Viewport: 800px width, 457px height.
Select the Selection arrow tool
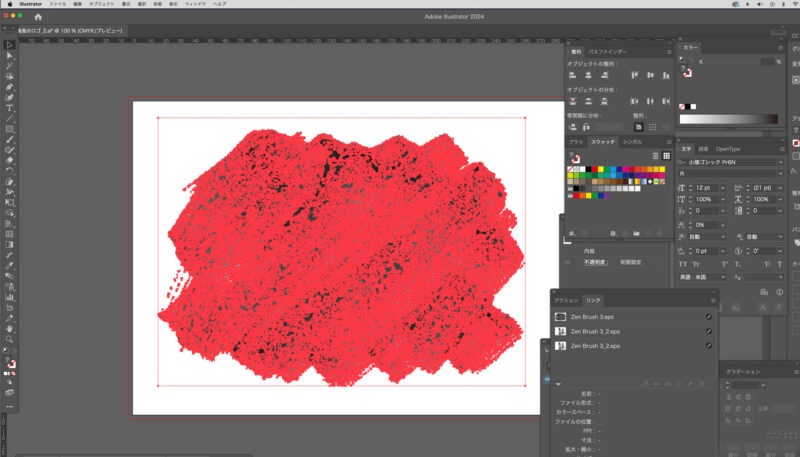pos(9,44)
